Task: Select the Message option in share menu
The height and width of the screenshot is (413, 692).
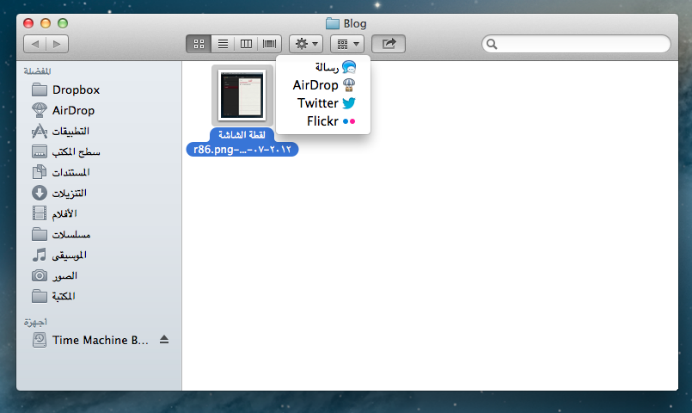Action: coord(330,67)
